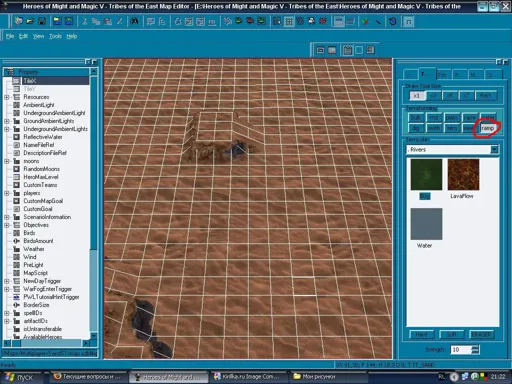Click the ERASER button
512x384 pixels.
(x=481, y=334)
